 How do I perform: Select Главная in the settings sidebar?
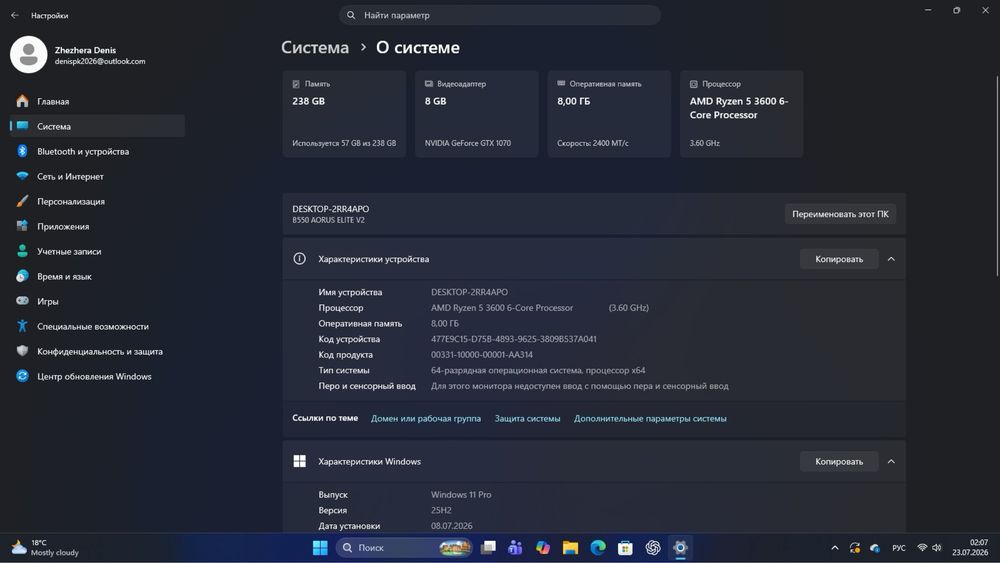(x=97, y=101)
